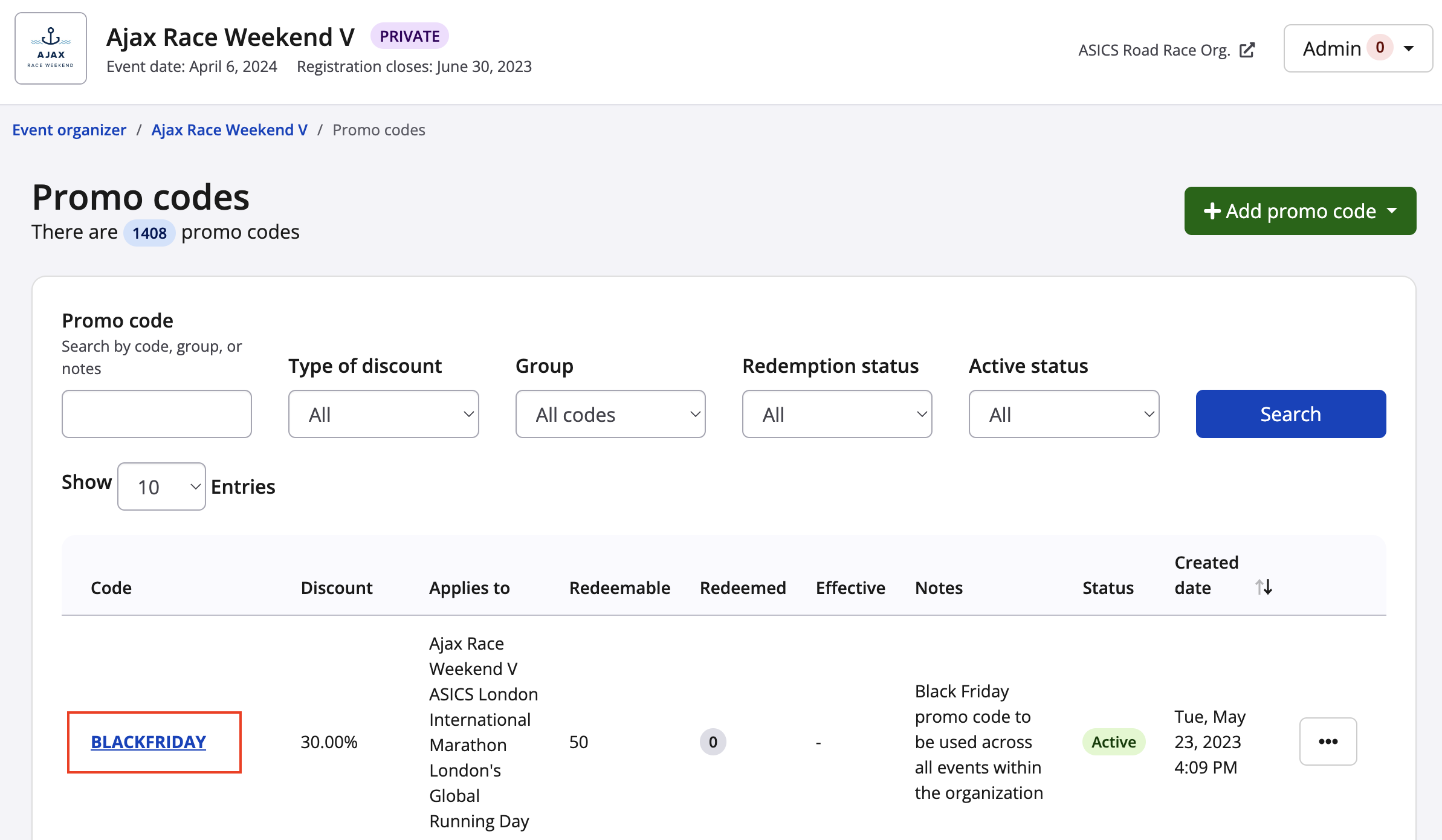Expand the Type of discount dropdown
The image size is (1442, 840).
[383, 413]
